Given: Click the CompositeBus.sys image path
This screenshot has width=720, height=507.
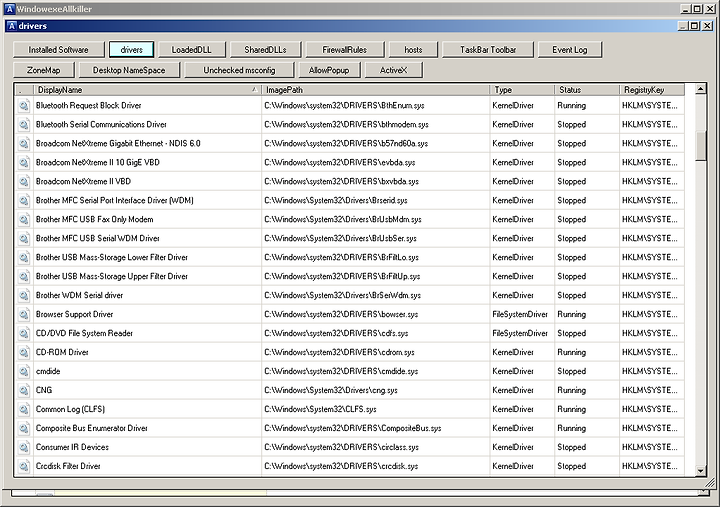Looking at the screenshot, I should (x=353, y=428).
